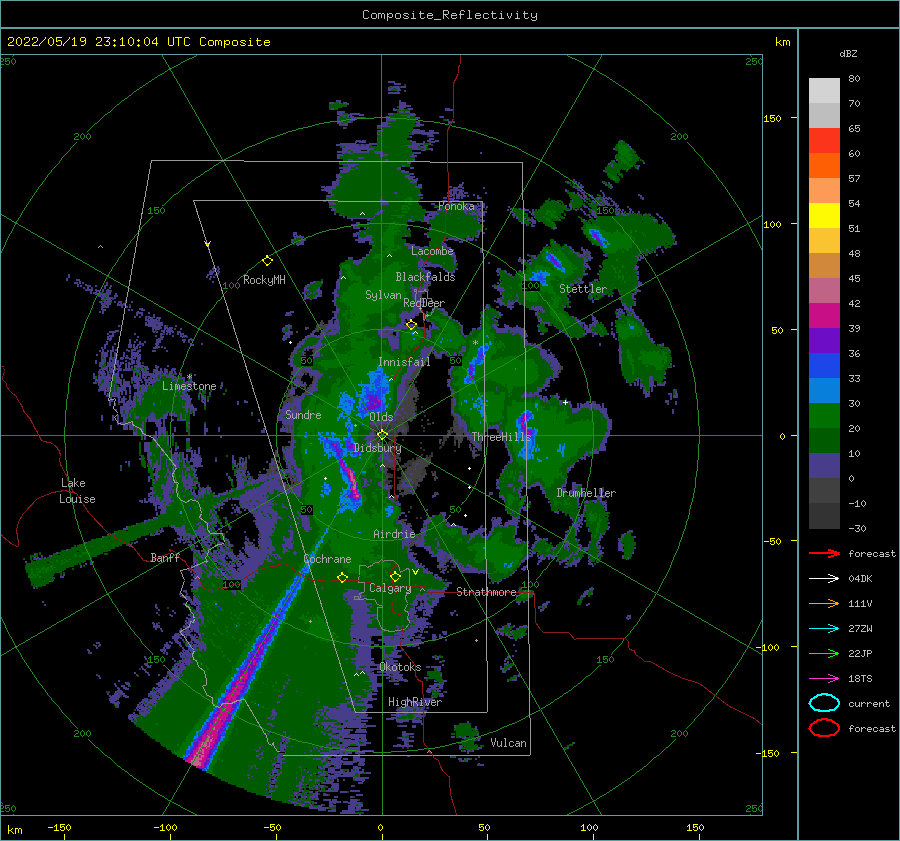Select the dark gray -10 dBZ swatch
The width and height of the screenshot is (900, 841).
click(824, 516)
